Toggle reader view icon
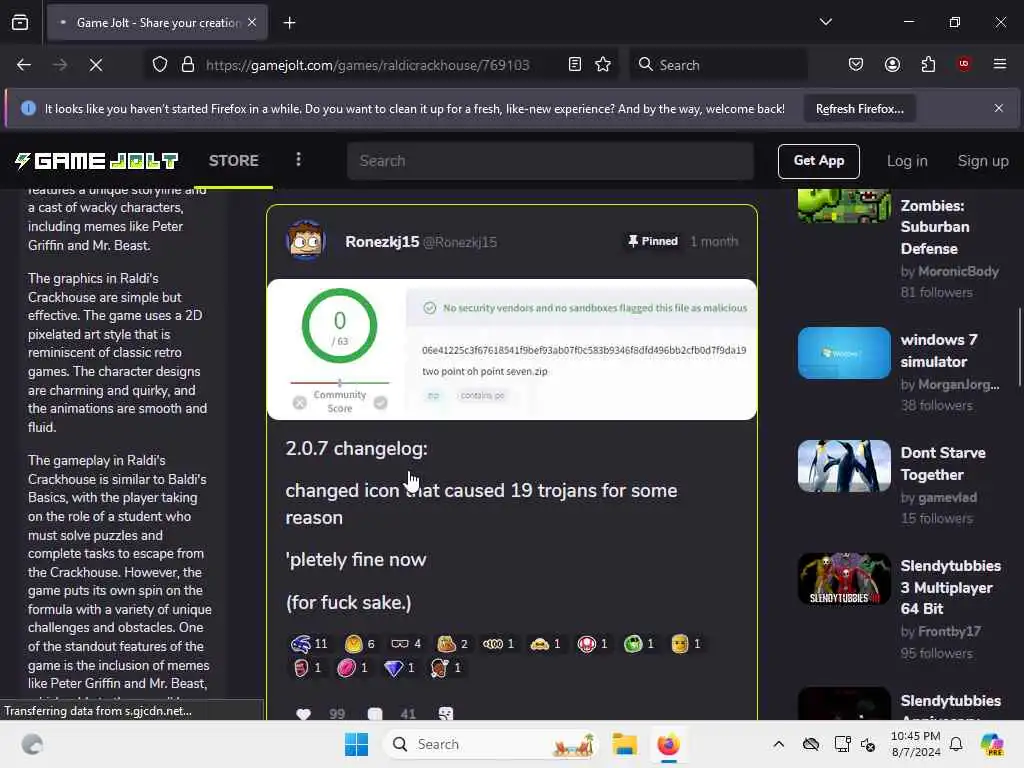The height and width of the screenshot is (768, 1024). pyautogui.click(x=574, y=65)
